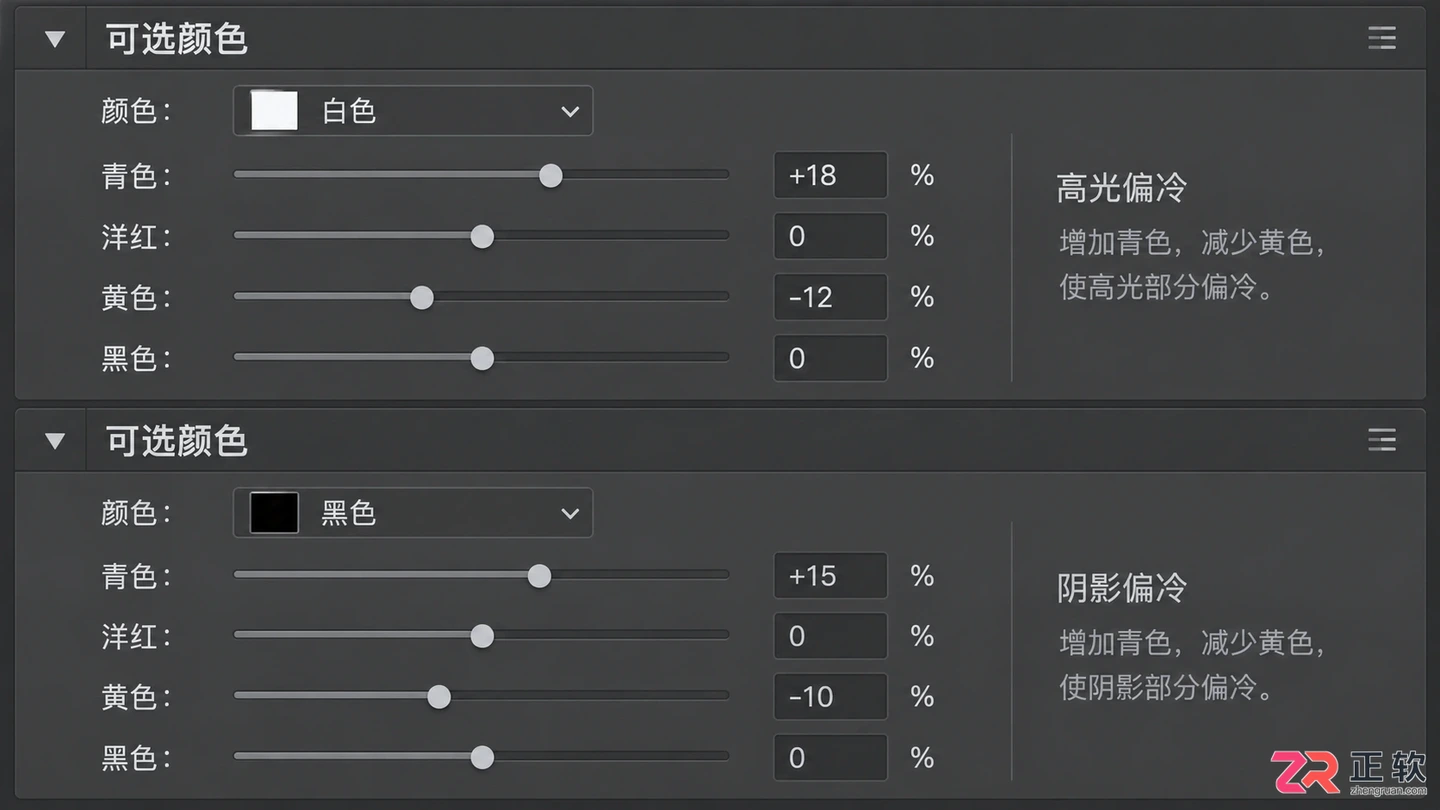Click the 青色 slider handle in the 白色 panel
The height and width of the screenshot is (810, 1440).
(550, 176)
